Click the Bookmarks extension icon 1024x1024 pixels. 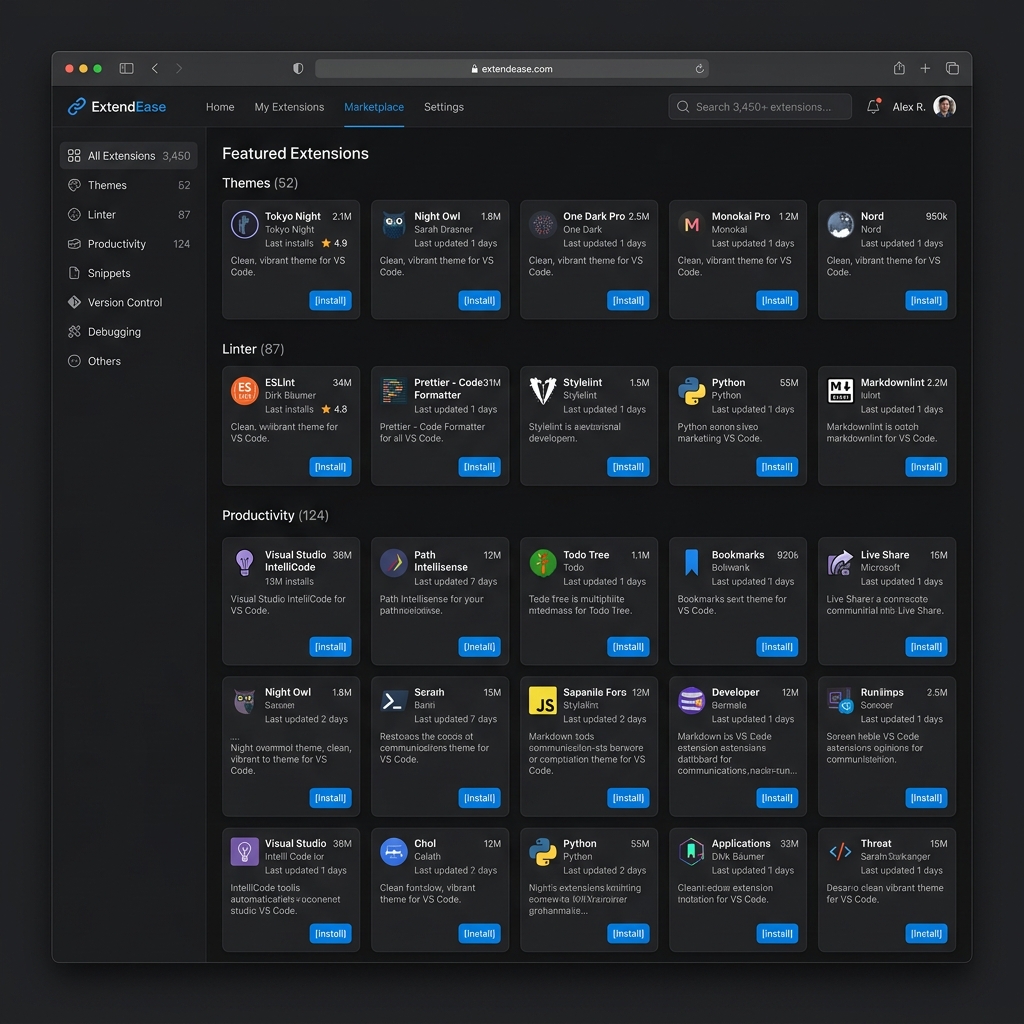click(x=691, y=563)
